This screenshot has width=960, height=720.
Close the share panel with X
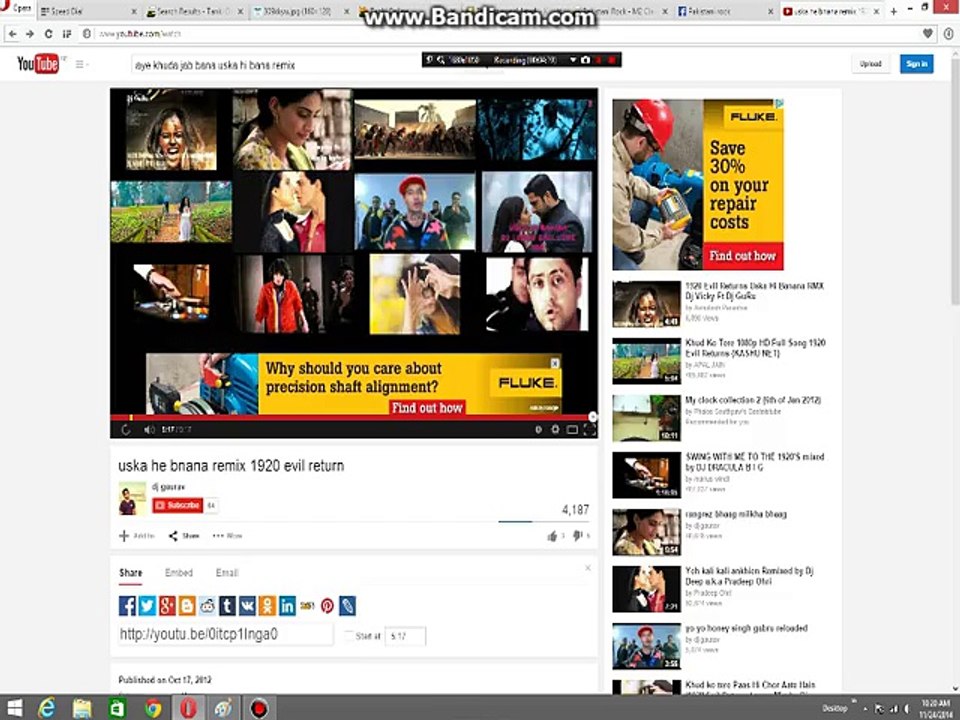click(588, 568)
